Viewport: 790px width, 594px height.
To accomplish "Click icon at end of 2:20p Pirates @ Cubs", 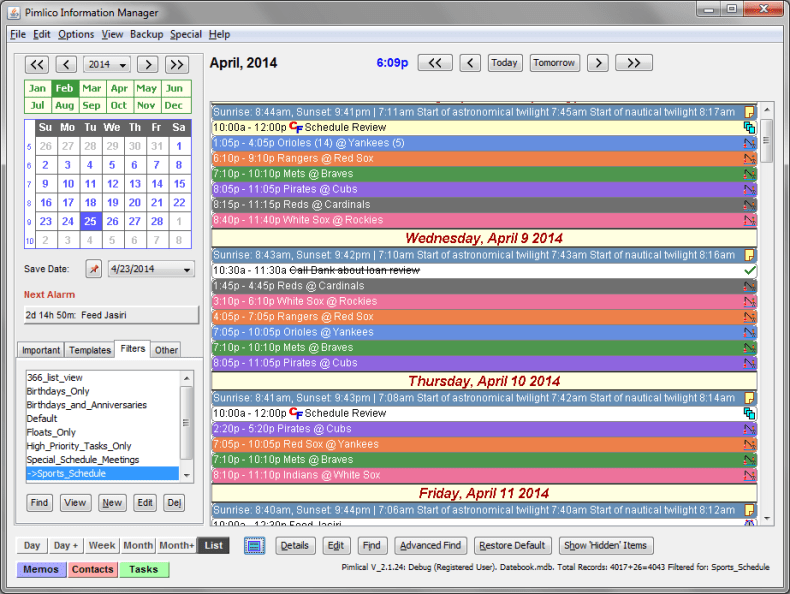I will 749,429.
